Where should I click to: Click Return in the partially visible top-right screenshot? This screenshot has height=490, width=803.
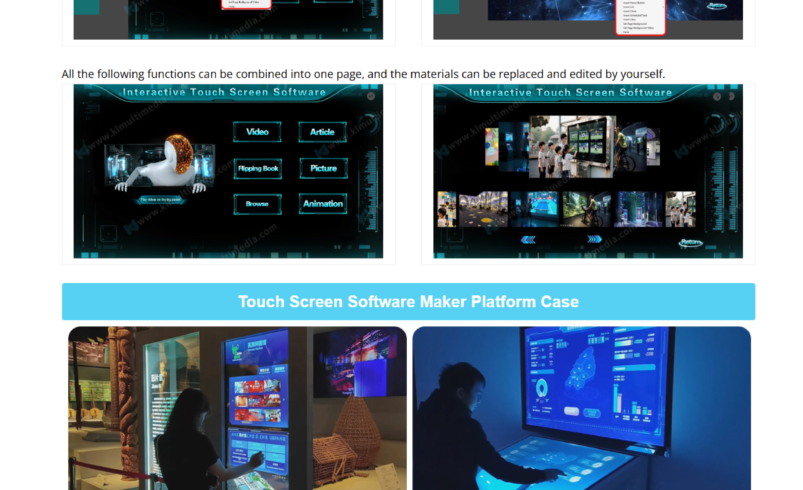(717, 6)
